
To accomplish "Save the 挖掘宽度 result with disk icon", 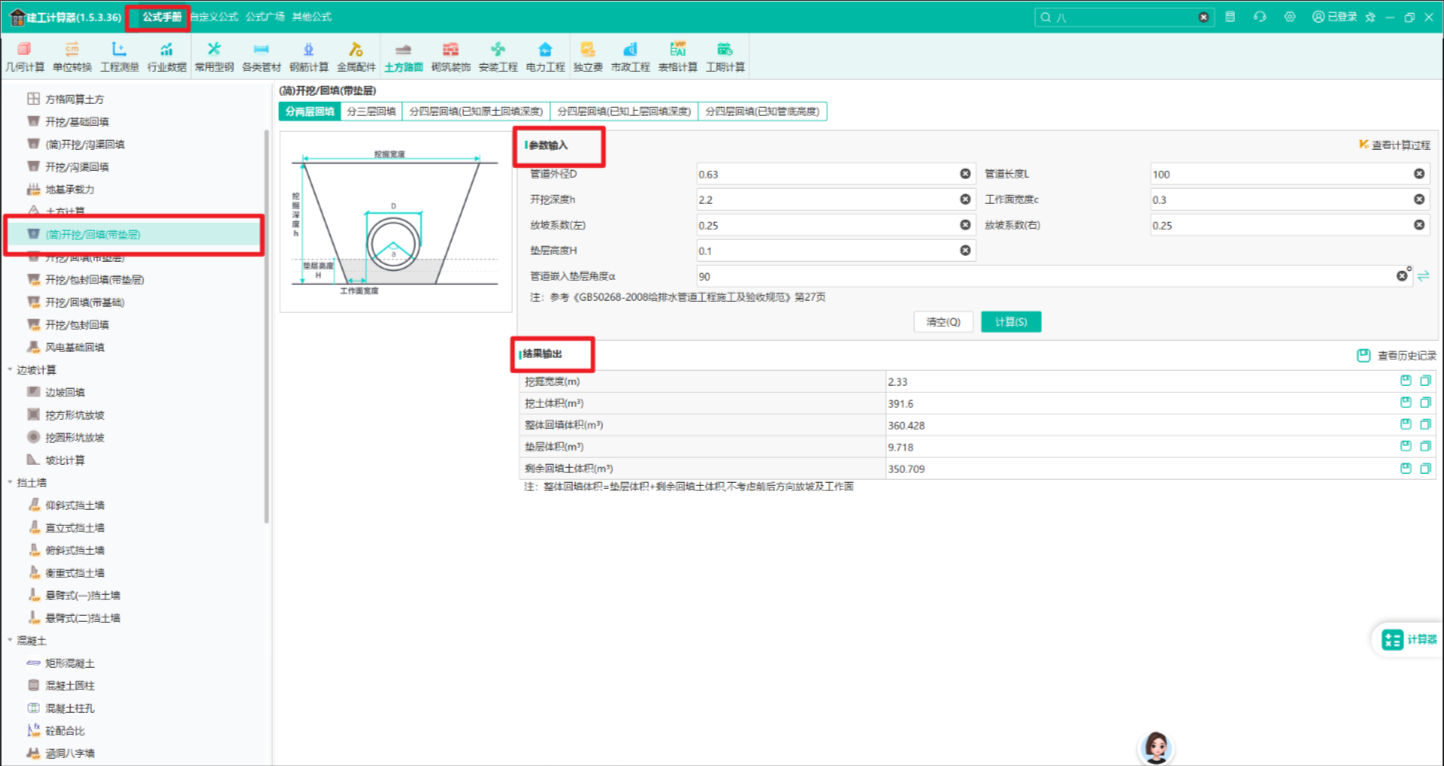I will pyautogui.click(x=1406, y=381).
